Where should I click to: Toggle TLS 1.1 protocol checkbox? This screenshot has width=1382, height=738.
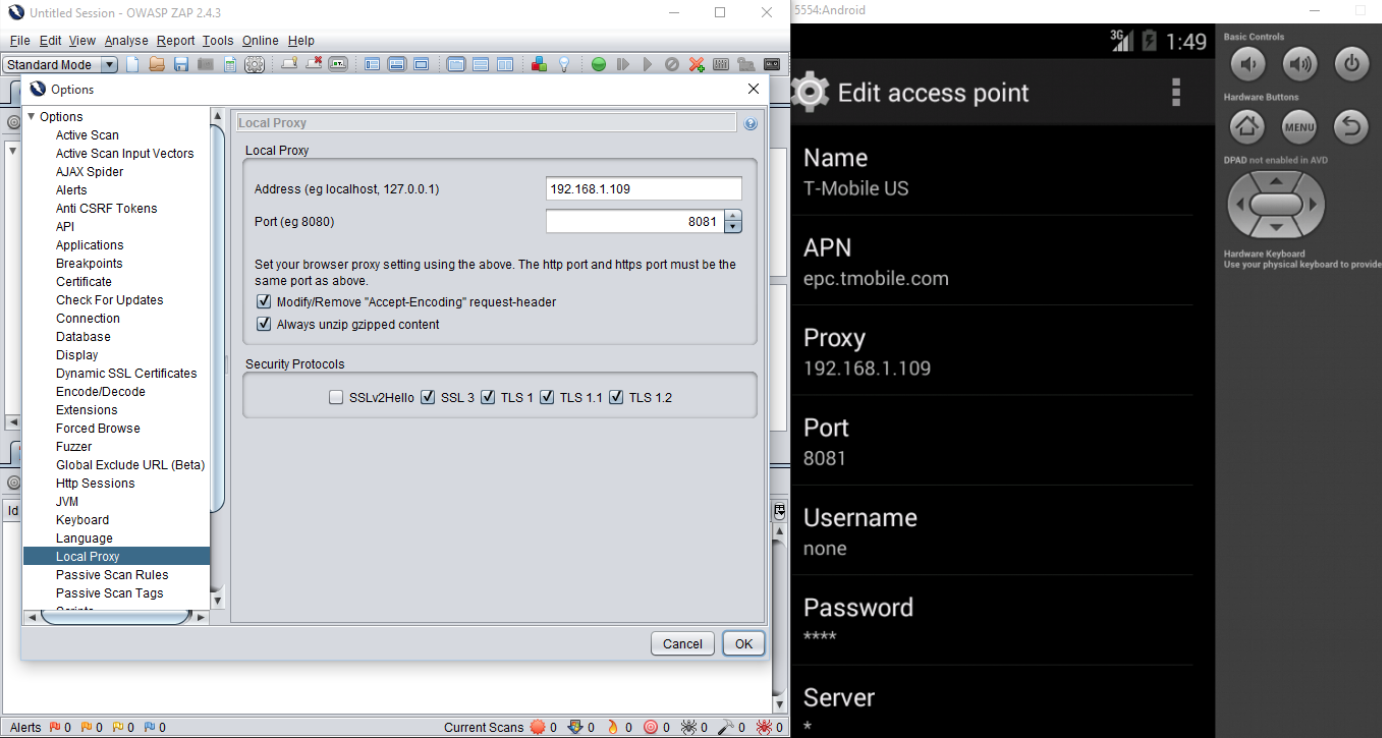point(547,397)
